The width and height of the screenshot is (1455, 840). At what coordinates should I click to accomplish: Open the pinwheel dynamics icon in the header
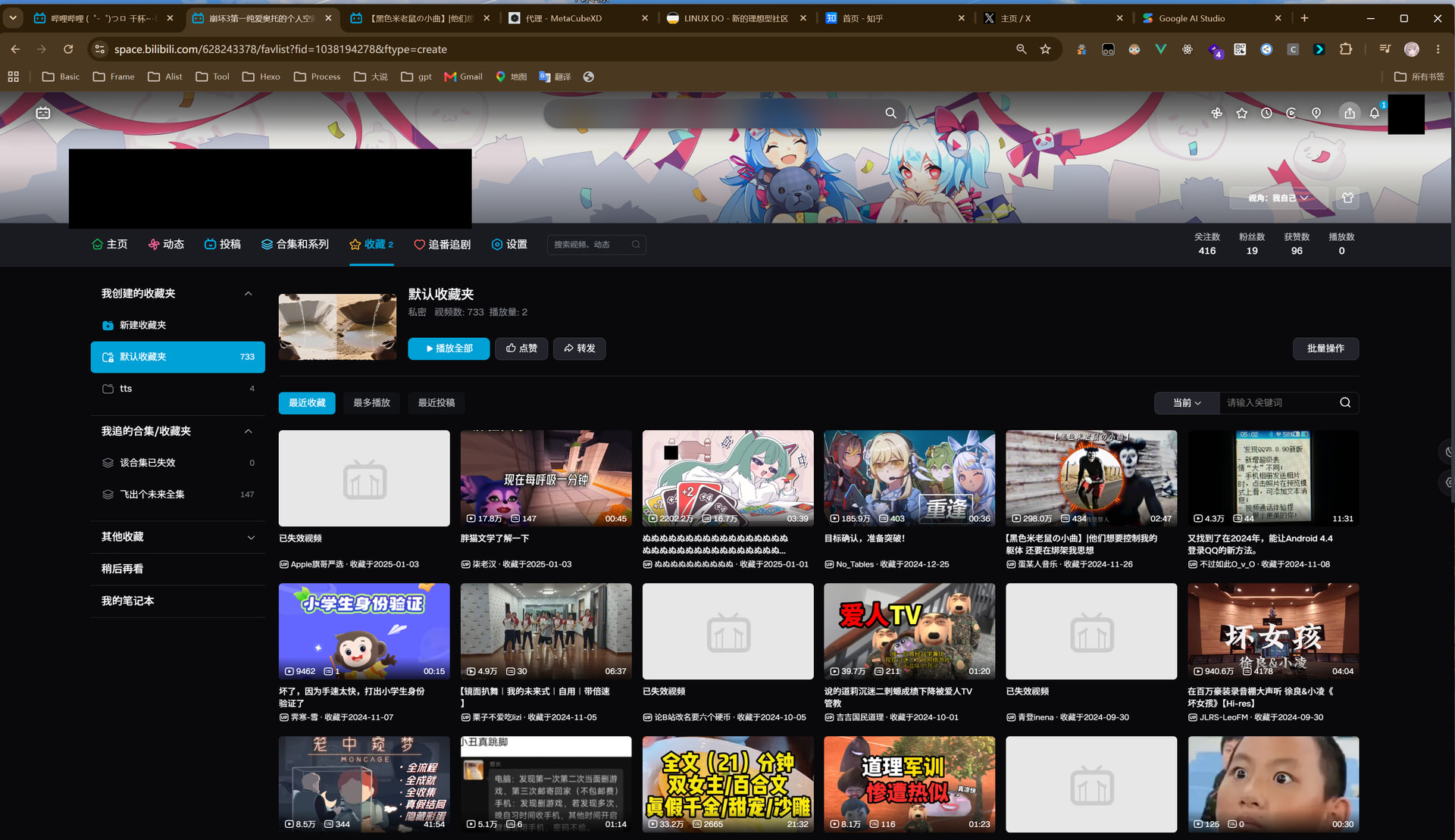coord(1216,113)
